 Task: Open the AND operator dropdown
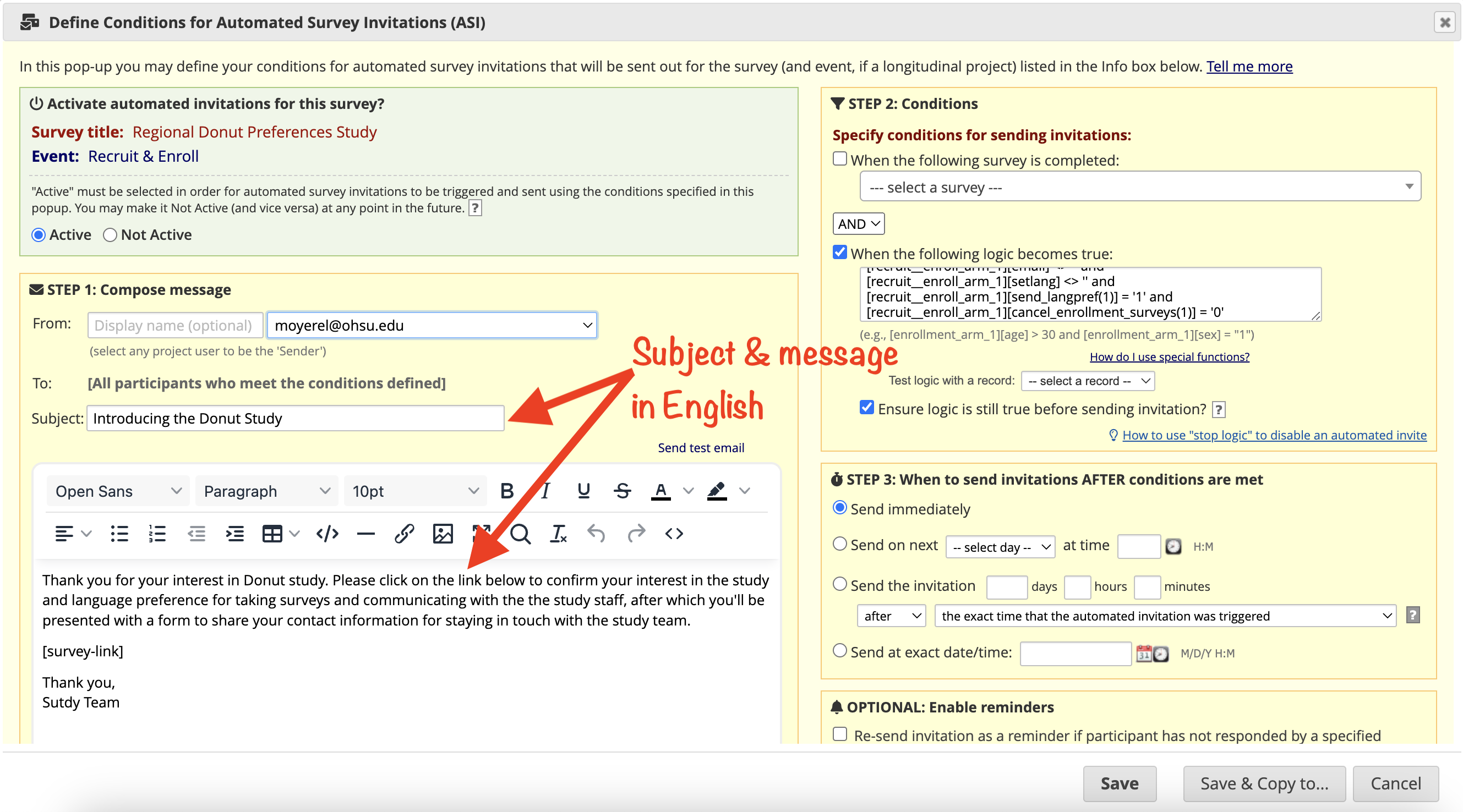click(x=858, y=224)
